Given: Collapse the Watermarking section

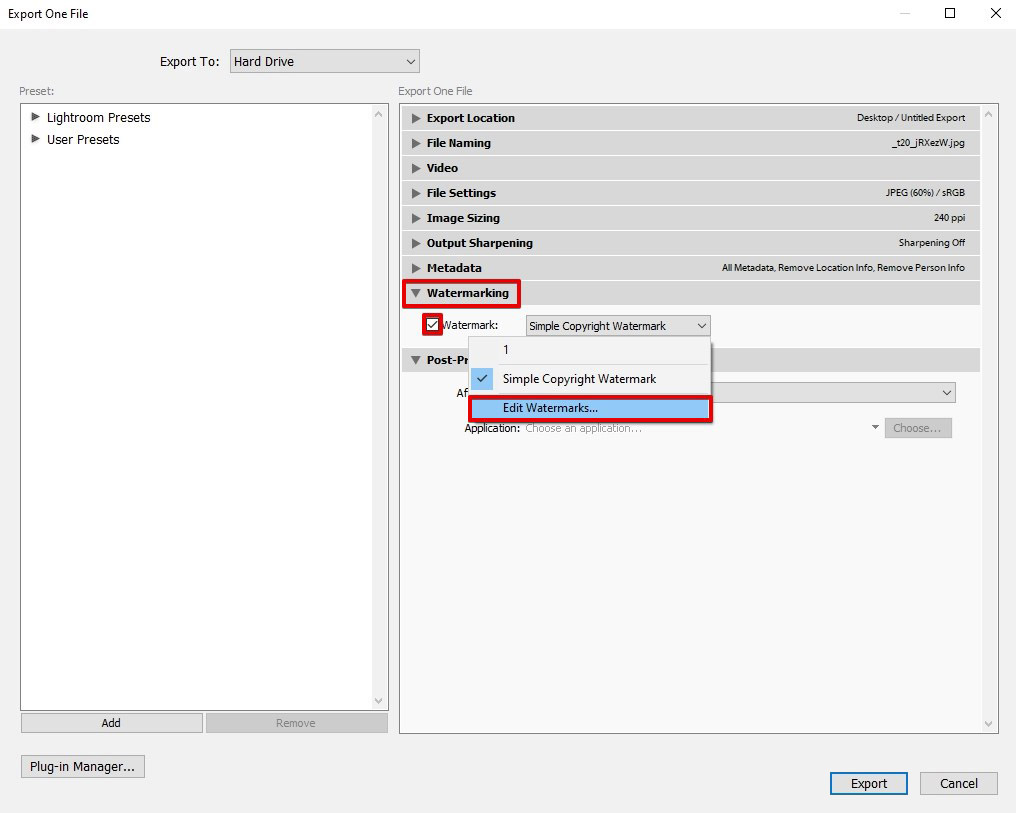Looking at the screenshot, I should click(x=416, y=293).
